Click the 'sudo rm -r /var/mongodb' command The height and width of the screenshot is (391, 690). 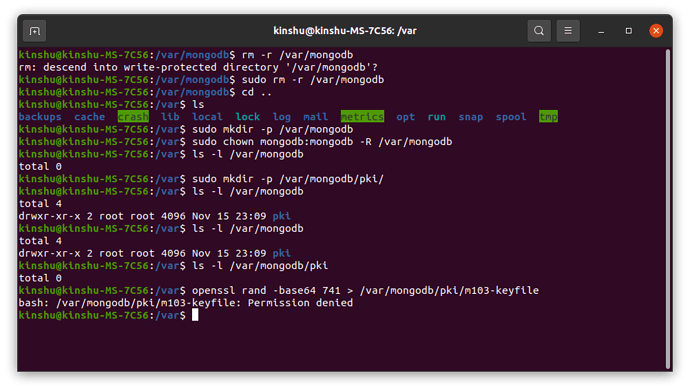click(313, 80)
